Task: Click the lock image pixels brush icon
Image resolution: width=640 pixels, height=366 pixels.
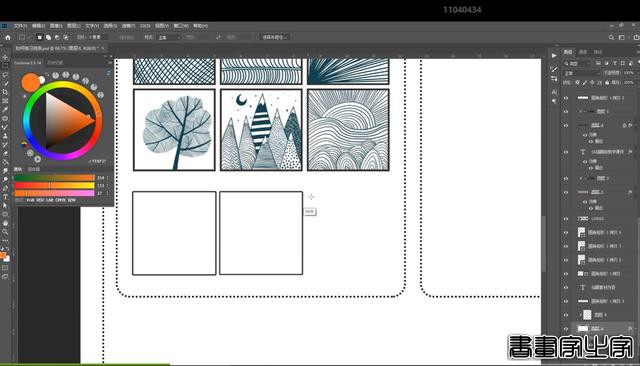Action: [584, 82]
